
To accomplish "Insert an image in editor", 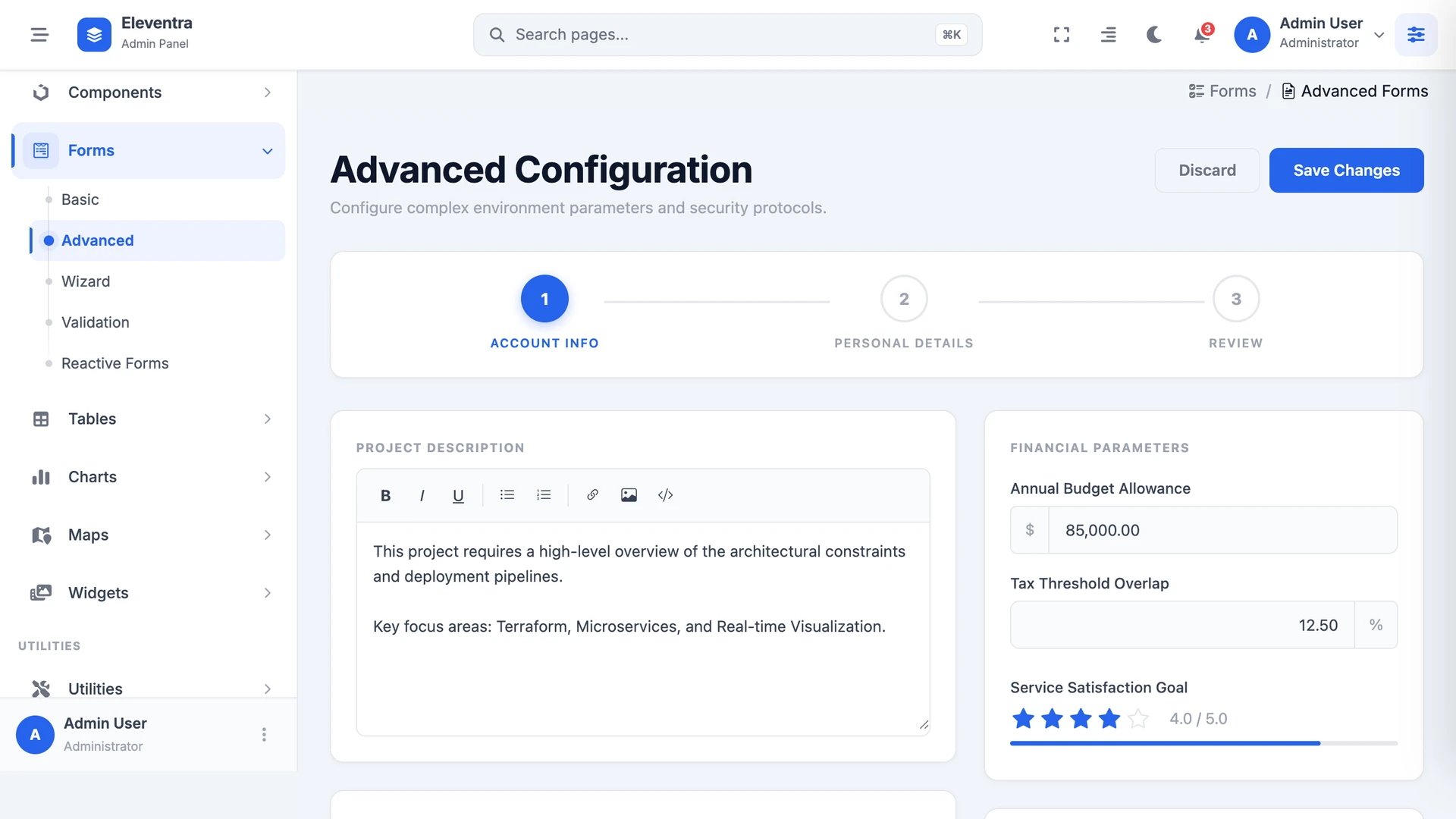I will (x=629, y=495).
